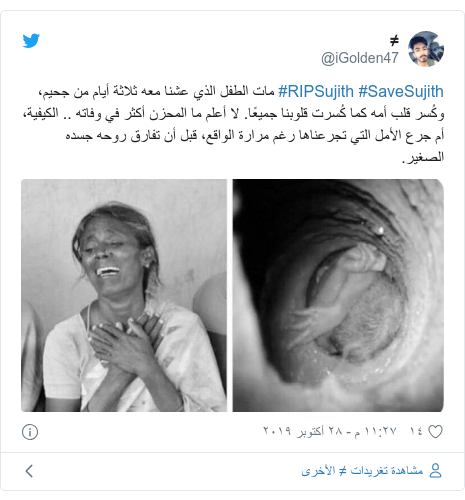Open the borewell camera photo

tap(338, 295)
